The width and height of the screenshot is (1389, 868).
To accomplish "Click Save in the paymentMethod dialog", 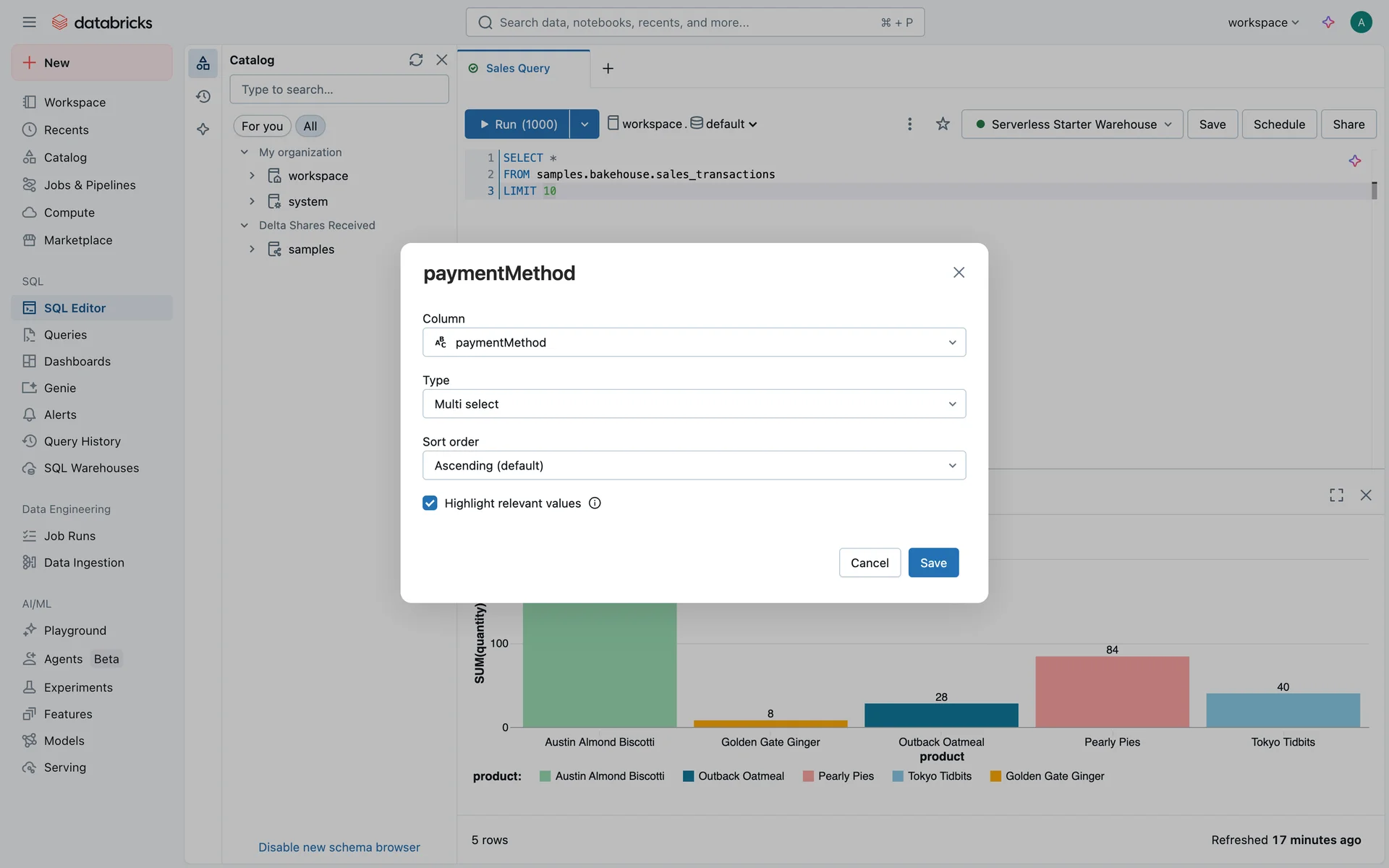I will (x=933, y=563).
